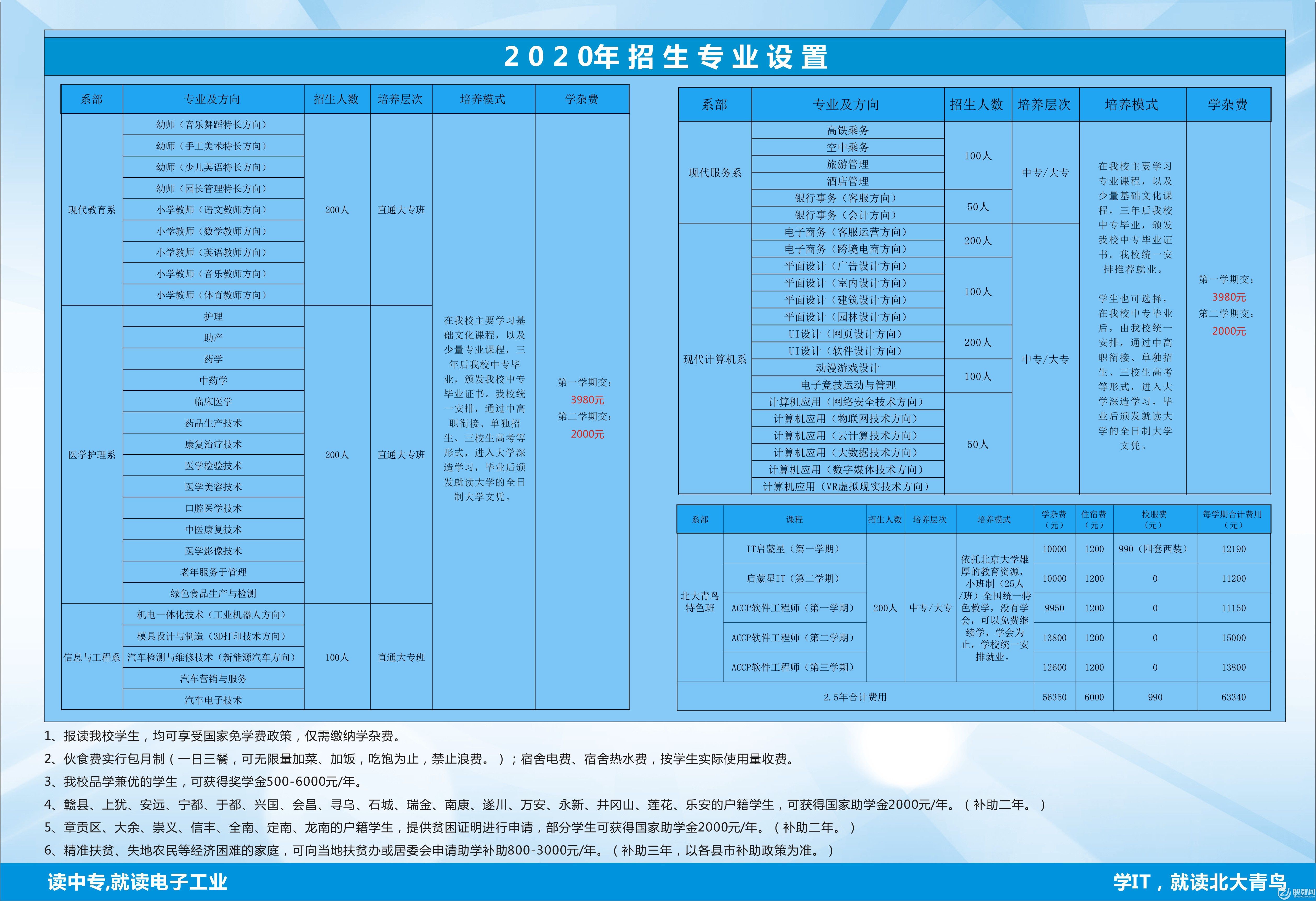This screenshot has width=1316, height=901.
Task: Click 电子竞技运动与管理 row
Action: 848,385
